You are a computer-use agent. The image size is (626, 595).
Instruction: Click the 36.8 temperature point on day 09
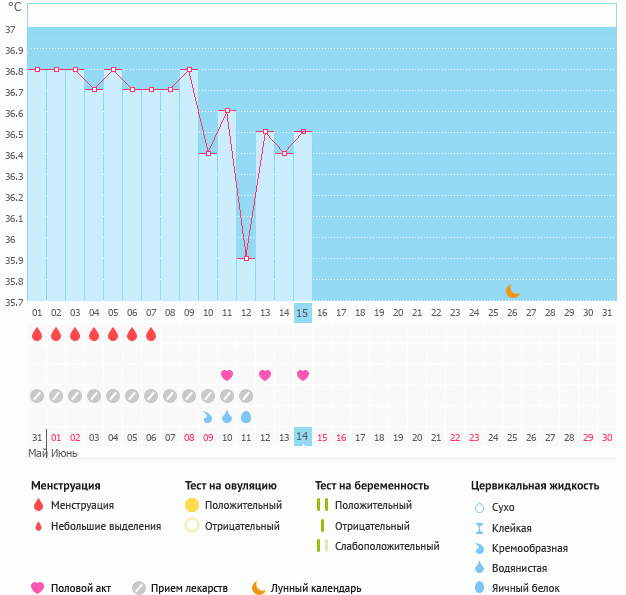tap(189, 70)
